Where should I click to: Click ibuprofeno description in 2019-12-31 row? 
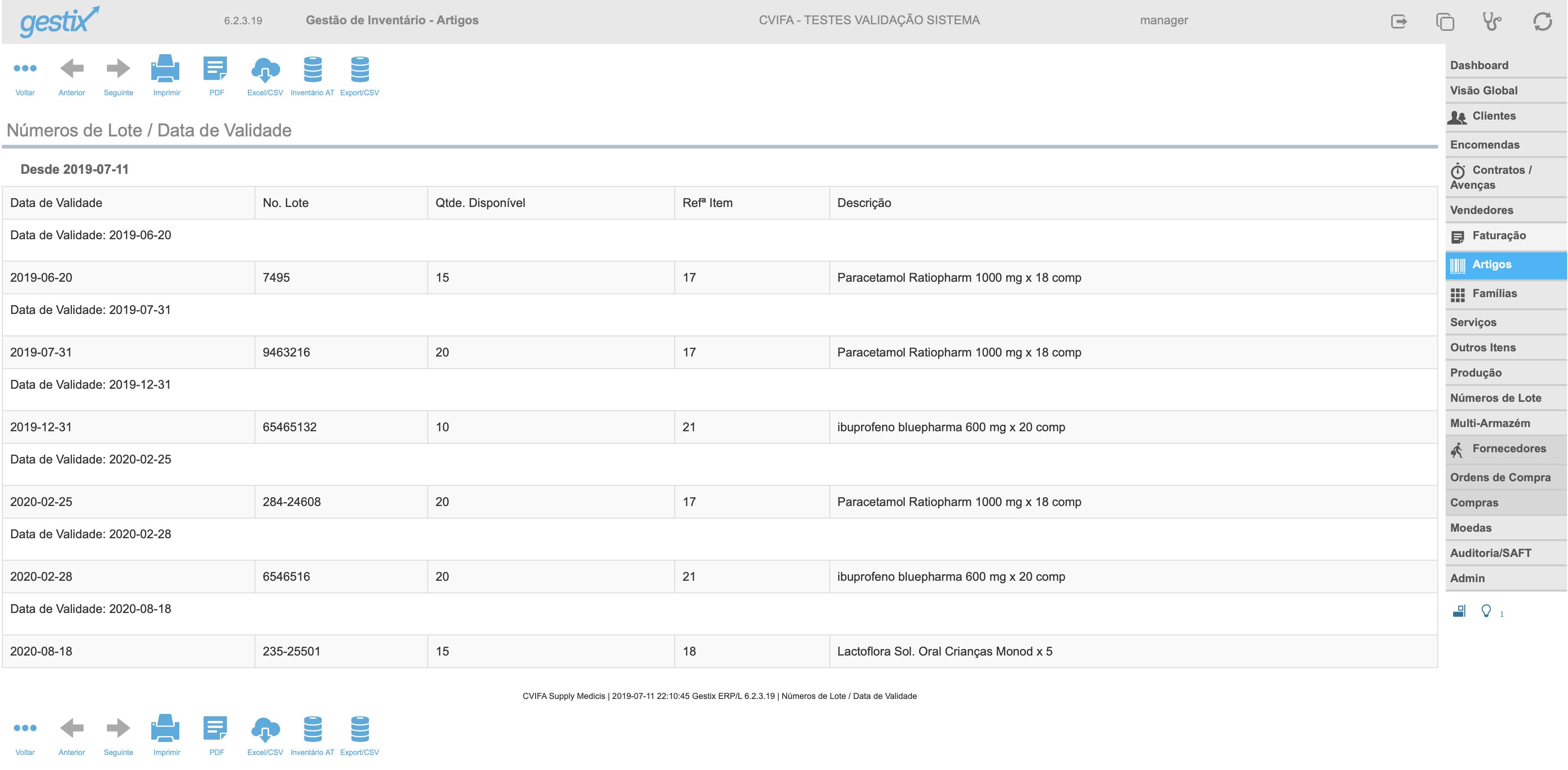point(951,428)
